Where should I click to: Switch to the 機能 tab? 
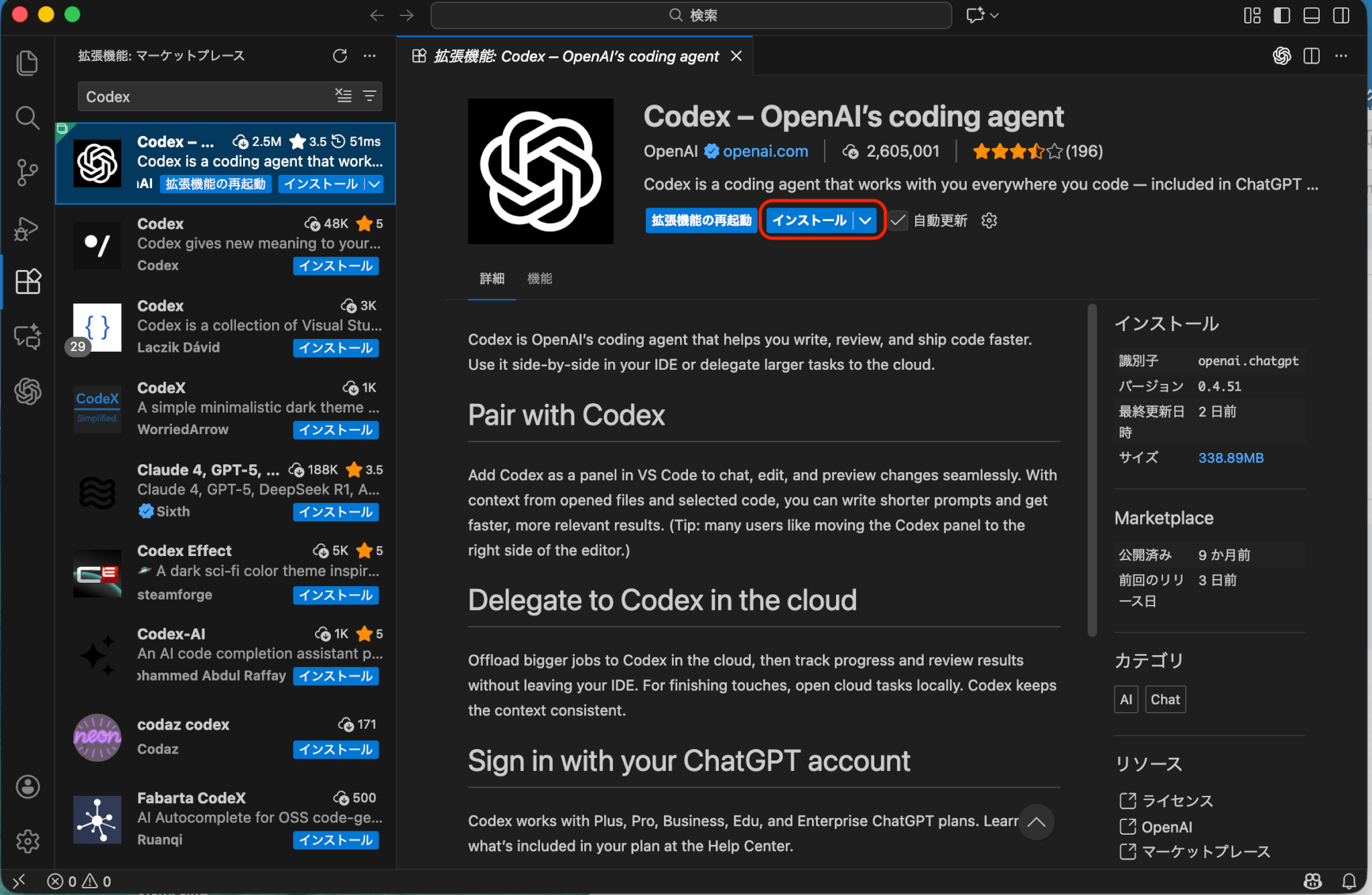coord(539,278)
